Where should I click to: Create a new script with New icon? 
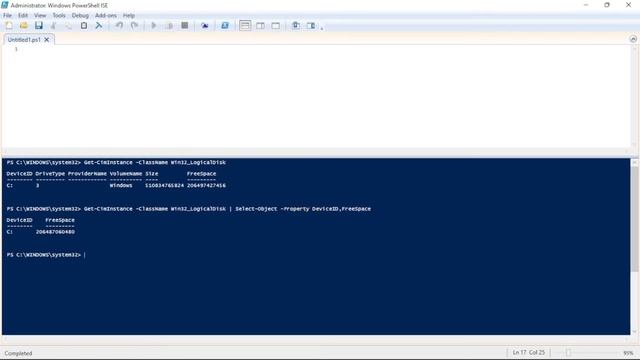(x=9, y=26)
